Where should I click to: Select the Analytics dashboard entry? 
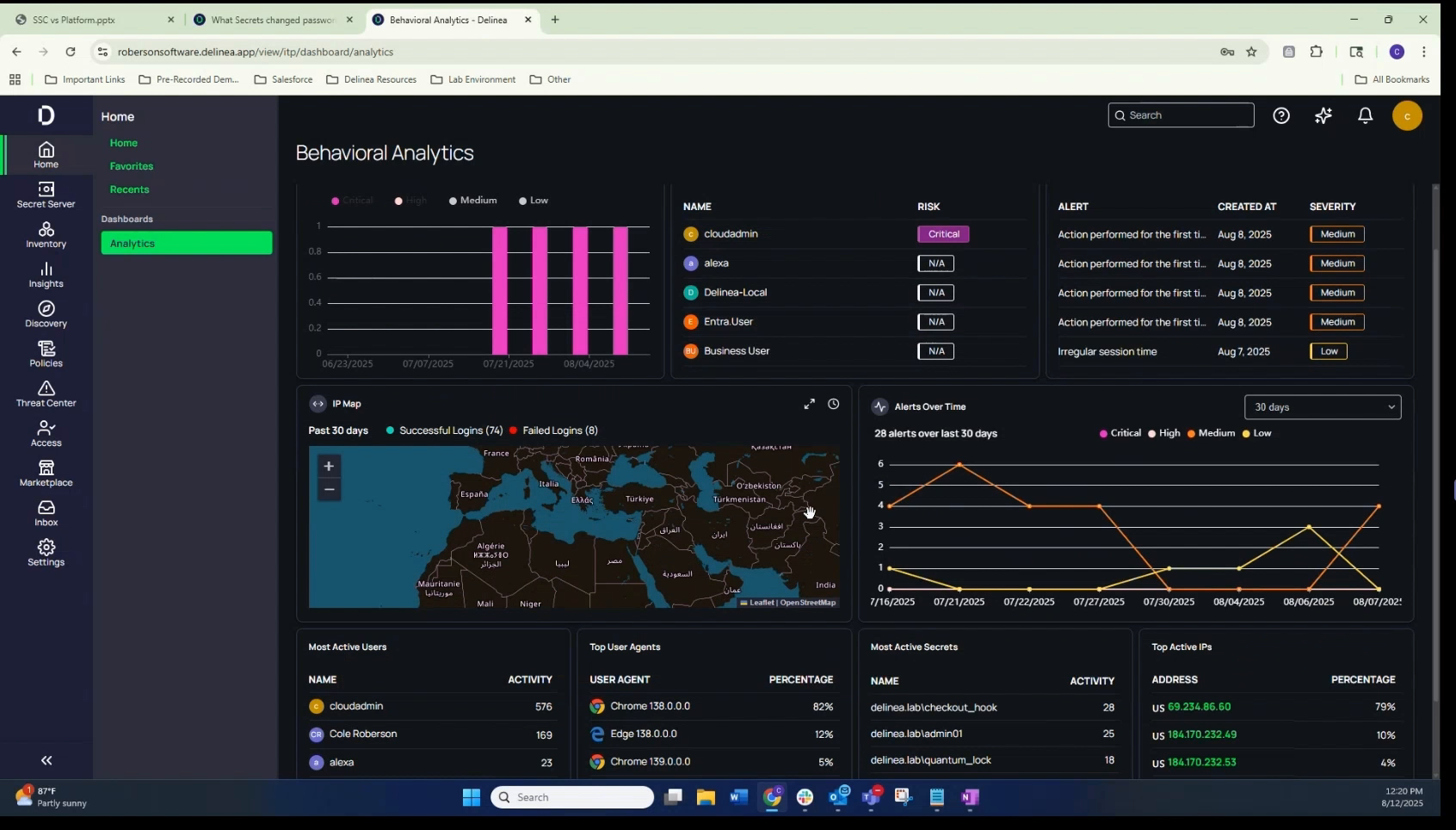pyautogui.click(x=133, y=243)
